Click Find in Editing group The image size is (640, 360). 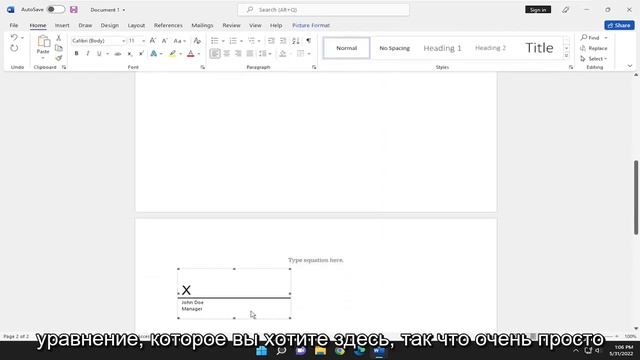(590, 38)
